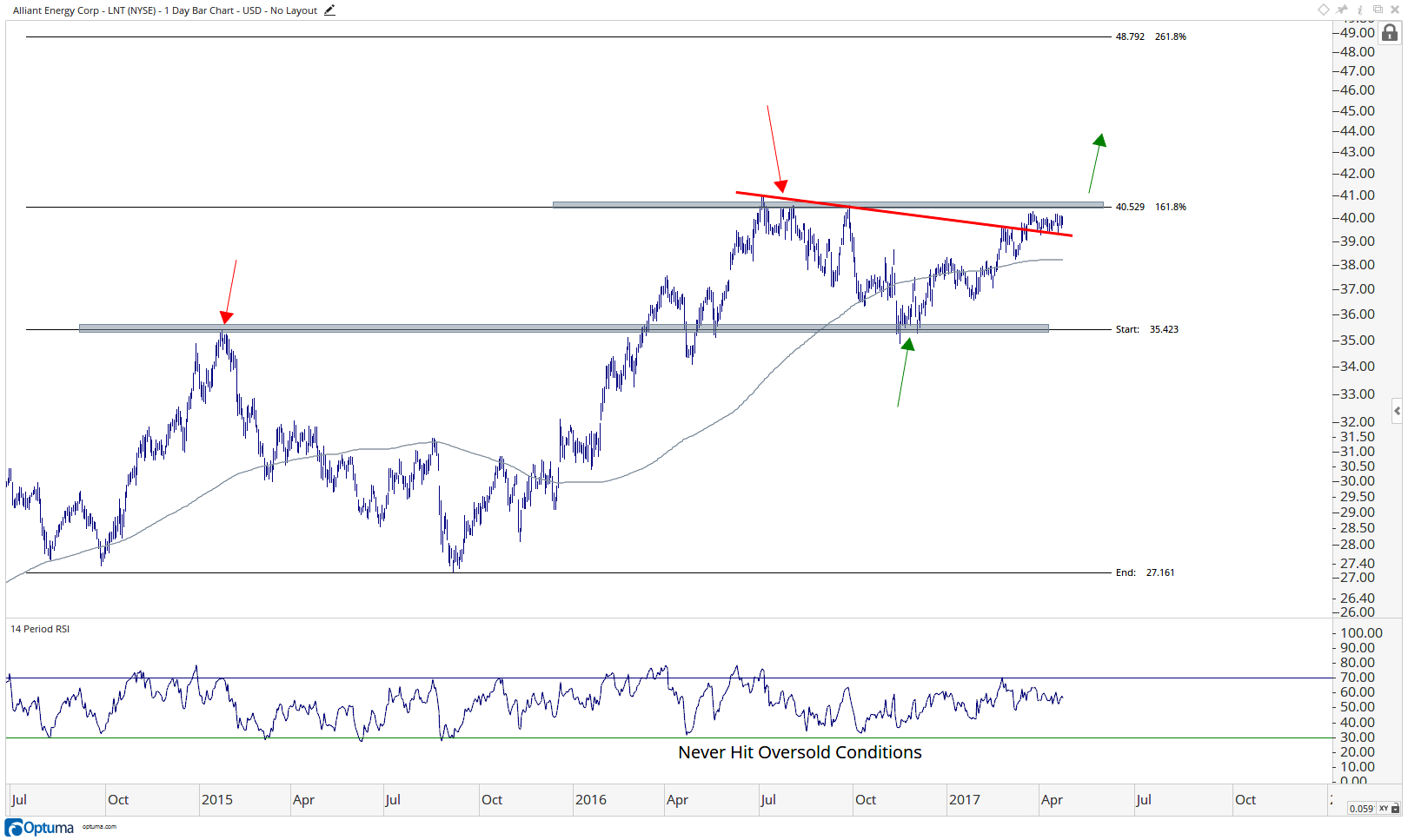
Task: Click the 2016 date label on time axis
Action: click(591, 800)
